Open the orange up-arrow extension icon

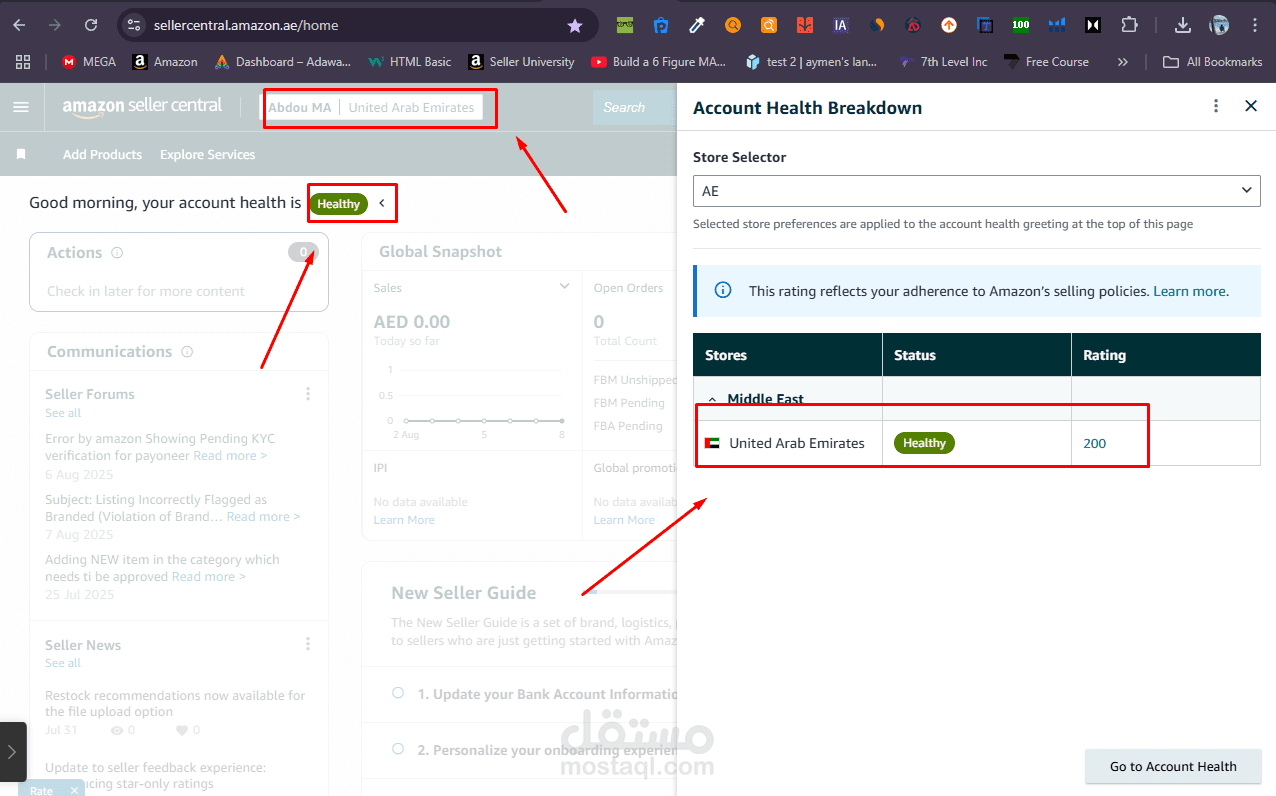pyautogui.click(x=949, y=25)
